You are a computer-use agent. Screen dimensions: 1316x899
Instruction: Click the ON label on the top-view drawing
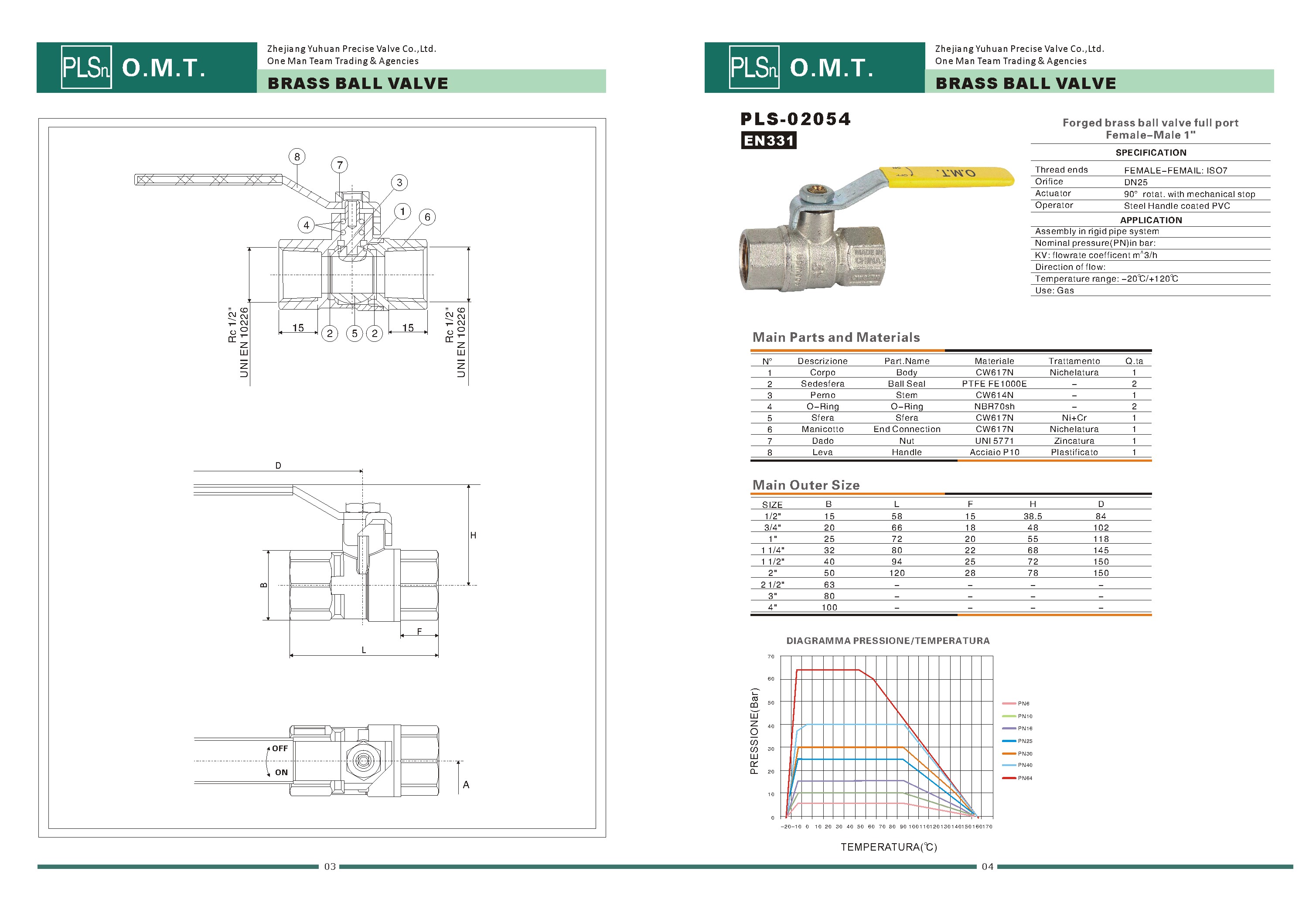281,772
